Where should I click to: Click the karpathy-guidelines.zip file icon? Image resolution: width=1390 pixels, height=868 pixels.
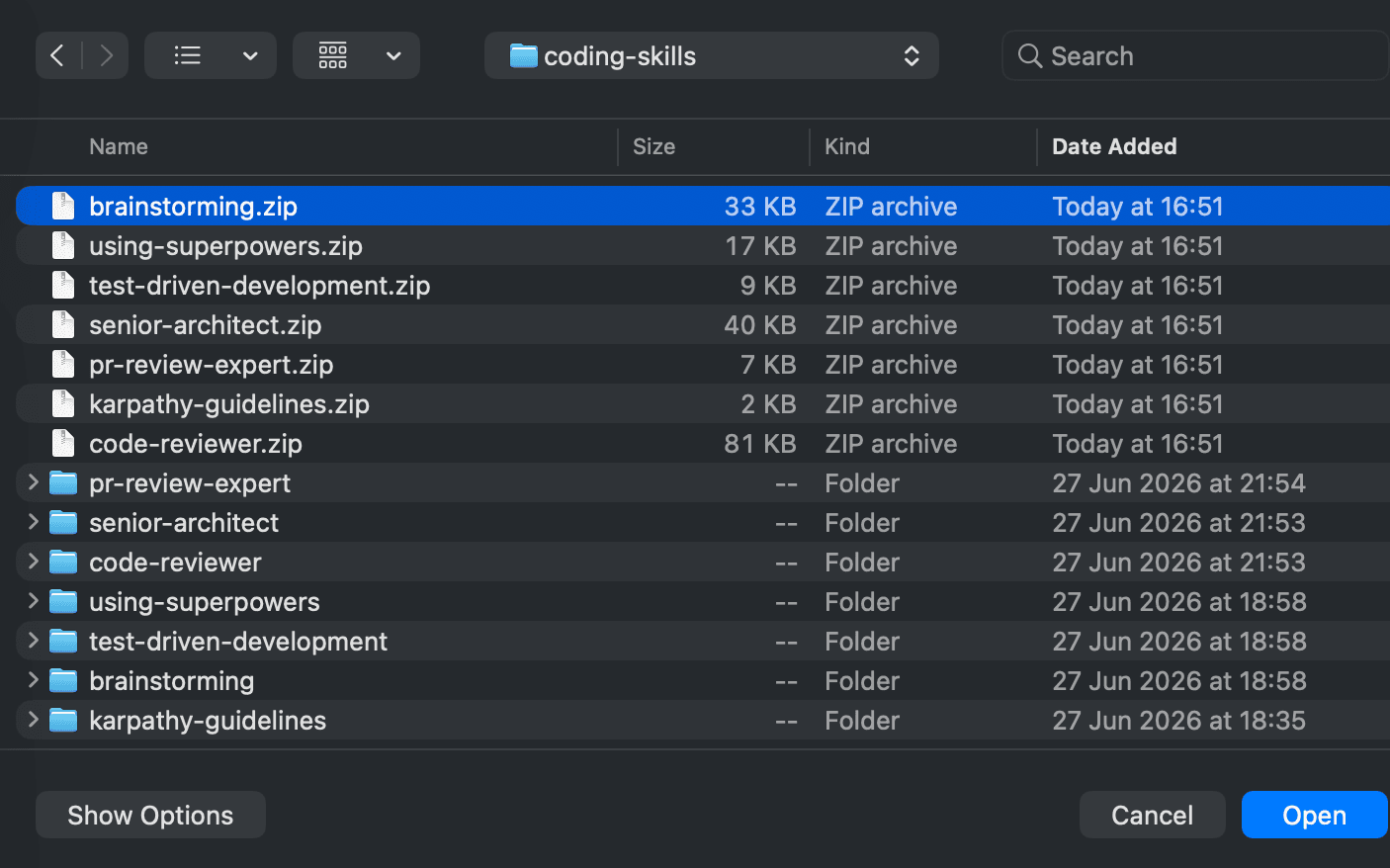tap(63, 403)
